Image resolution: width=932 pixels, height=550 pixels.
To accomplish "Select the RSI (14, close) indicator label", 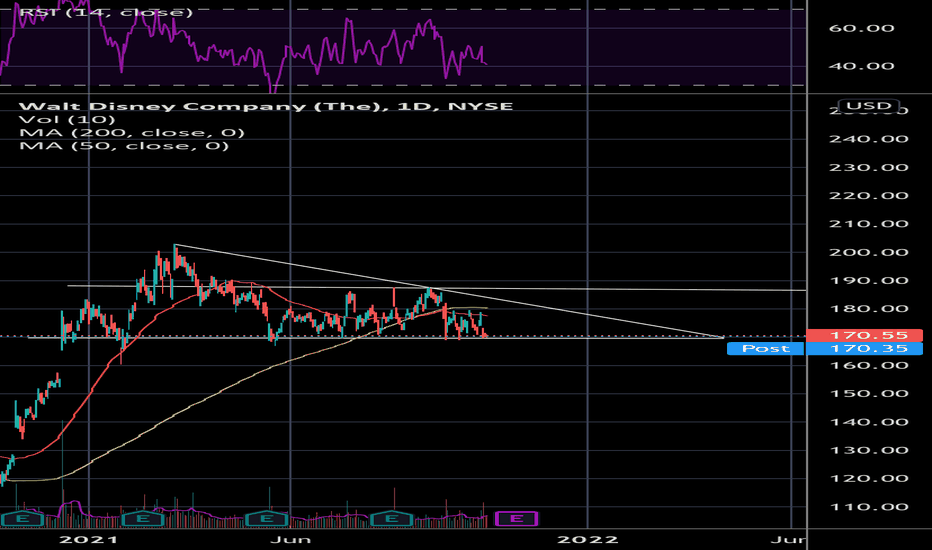I will [x=106, y=12].
